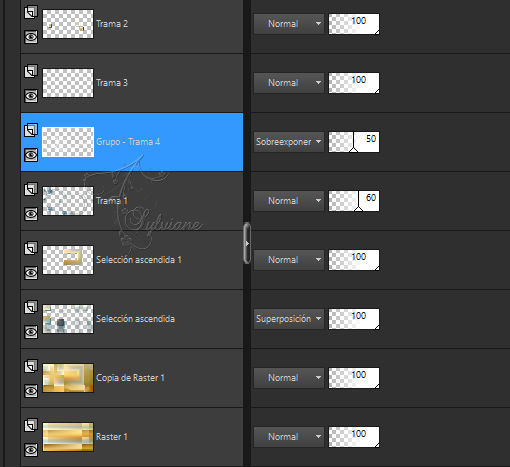Open Superposición blend mode dropdown
Viewport: 510px width, 467px height.
point(289,319)
